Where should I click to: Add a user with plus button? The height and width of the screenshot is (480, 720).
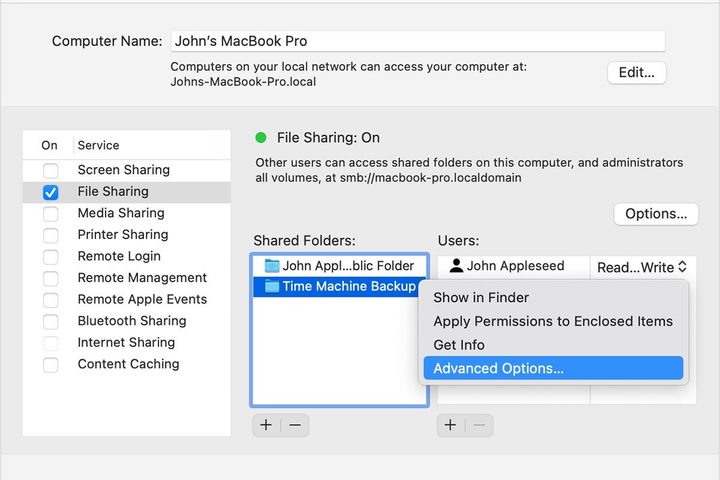point(450,425)
